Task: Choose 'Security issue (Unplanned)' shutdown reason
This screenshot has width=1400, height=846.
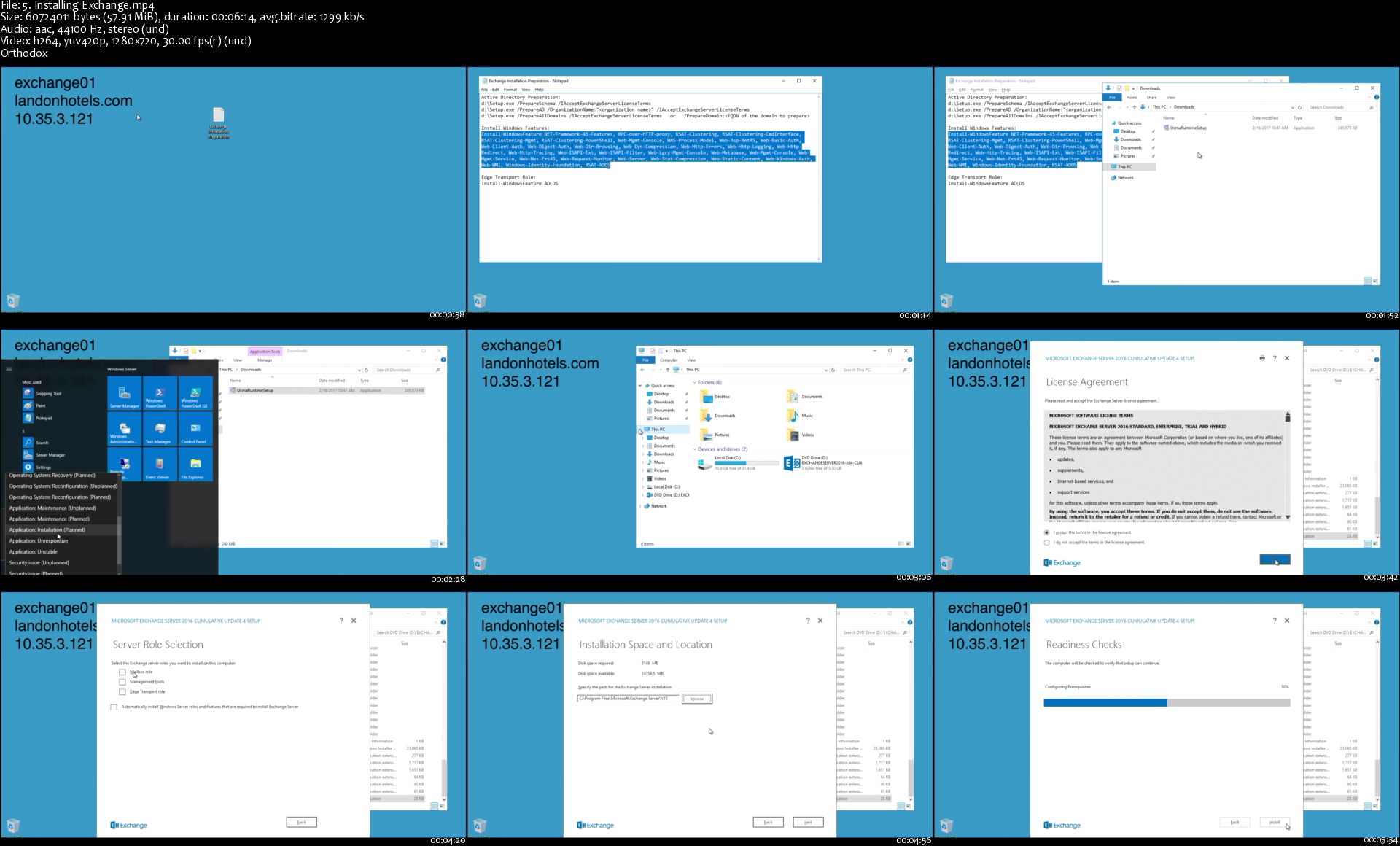Action: 61,563
